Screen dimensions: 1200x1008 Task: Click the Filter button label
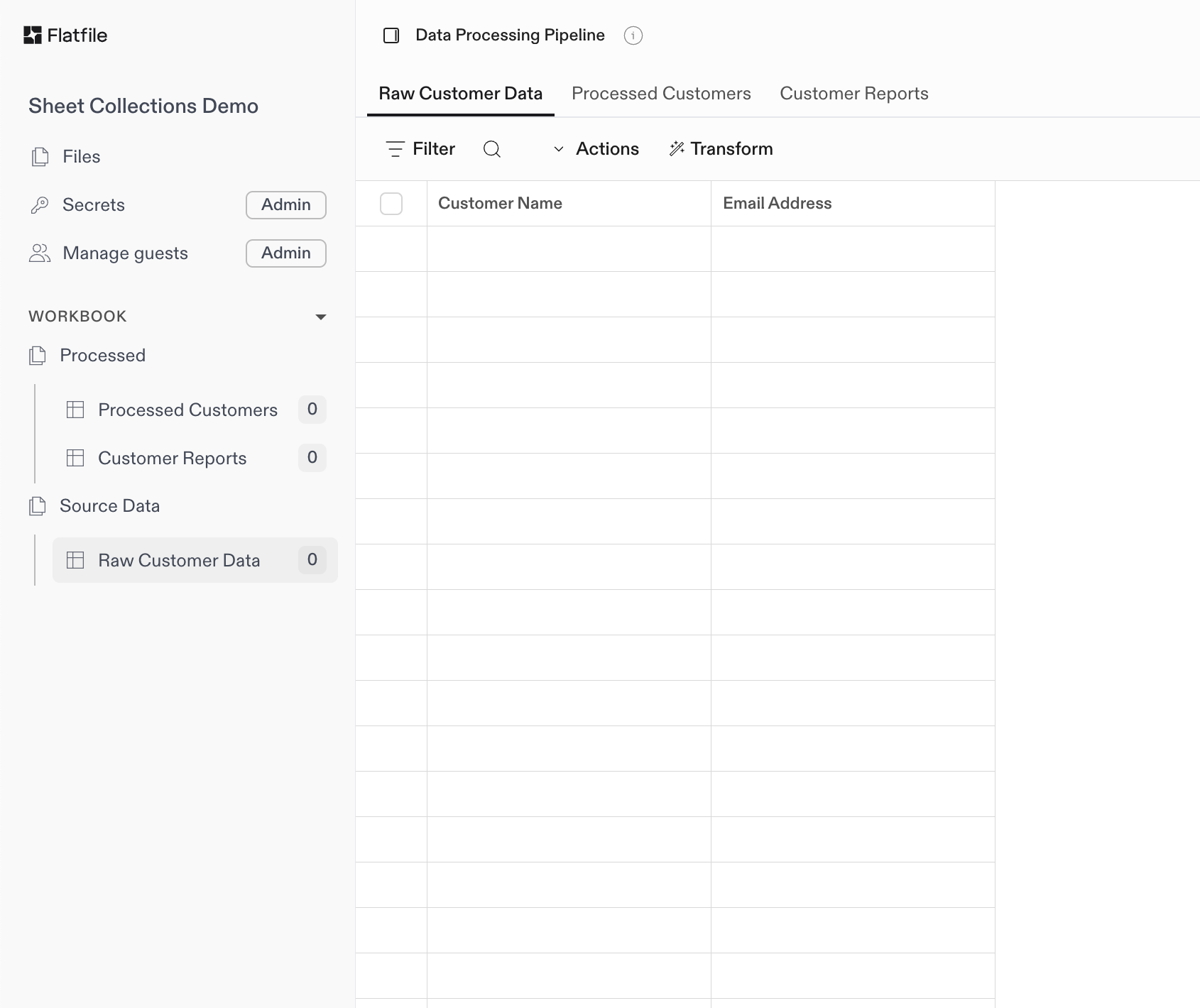tap(434, 149)
